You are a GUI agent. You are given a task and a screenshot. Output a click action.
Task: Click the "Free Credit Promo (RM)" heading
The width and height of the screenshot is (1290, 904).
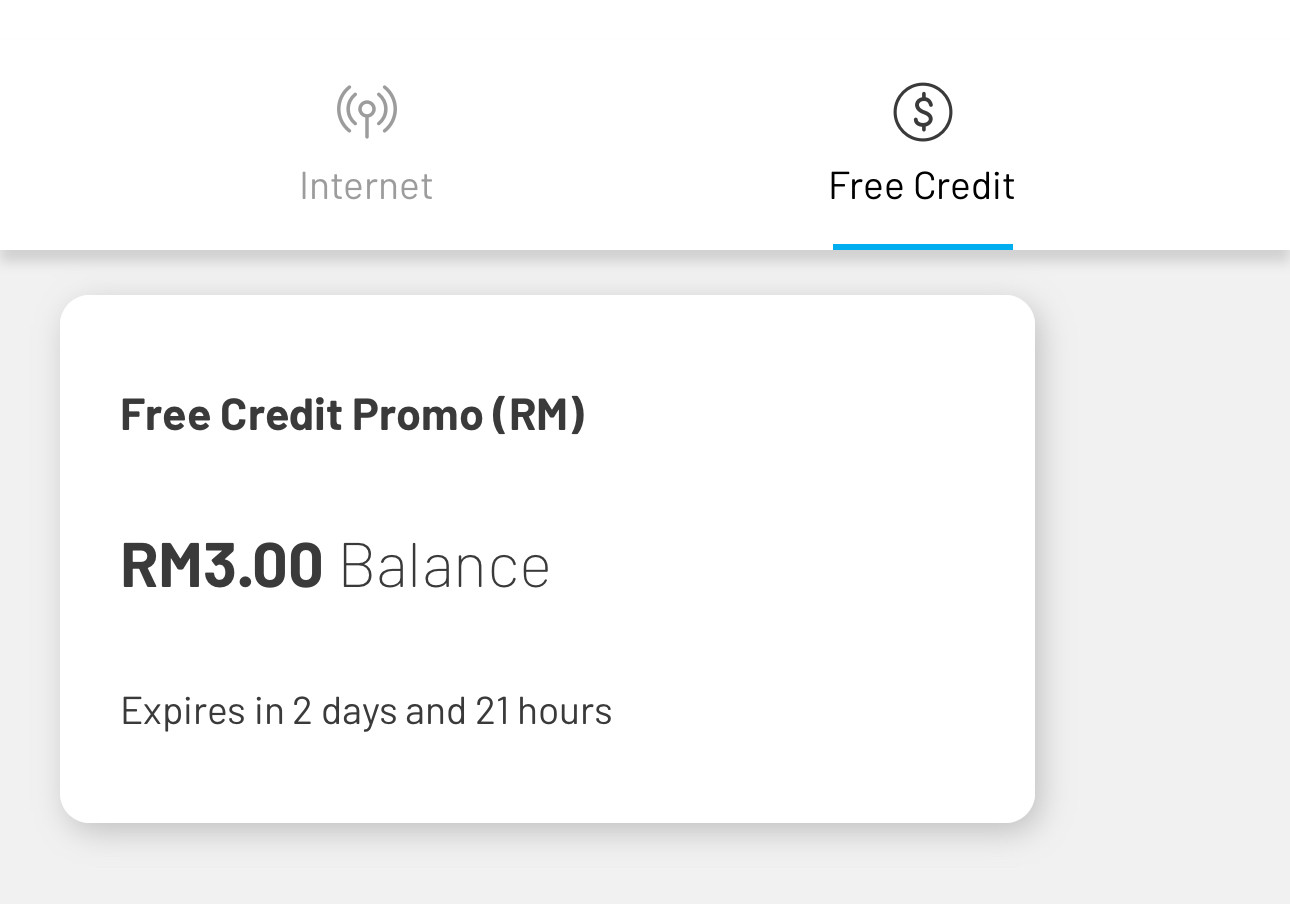(x=353, y=415)
